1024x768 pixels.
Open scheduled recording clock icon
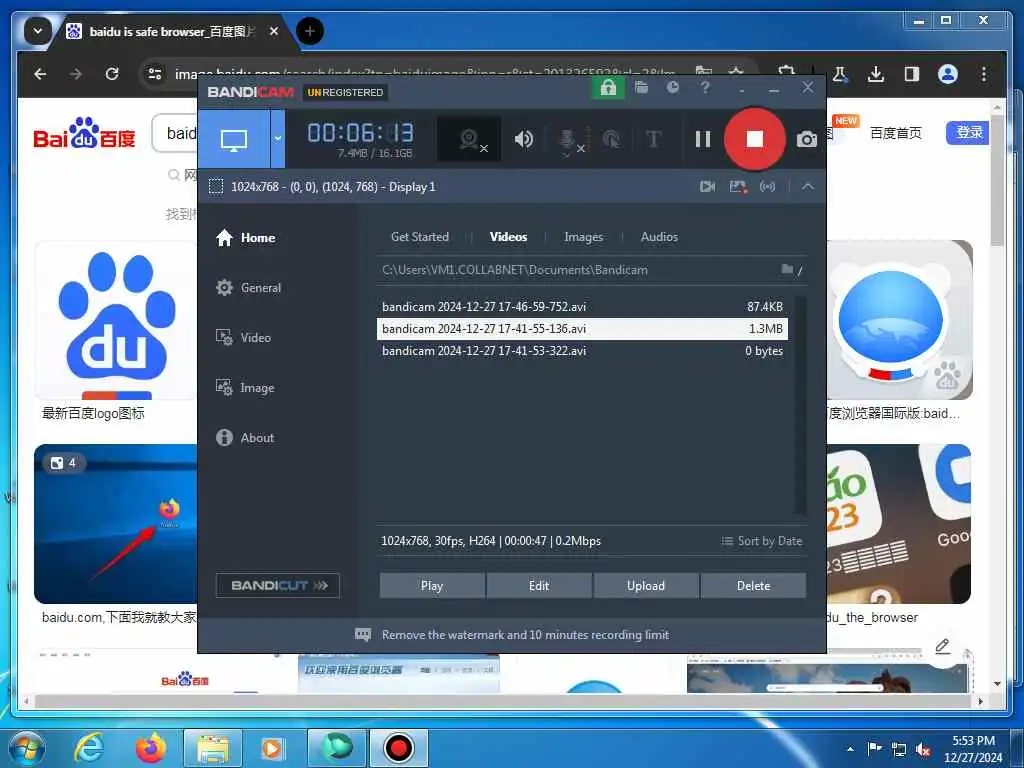coord(673,88)
